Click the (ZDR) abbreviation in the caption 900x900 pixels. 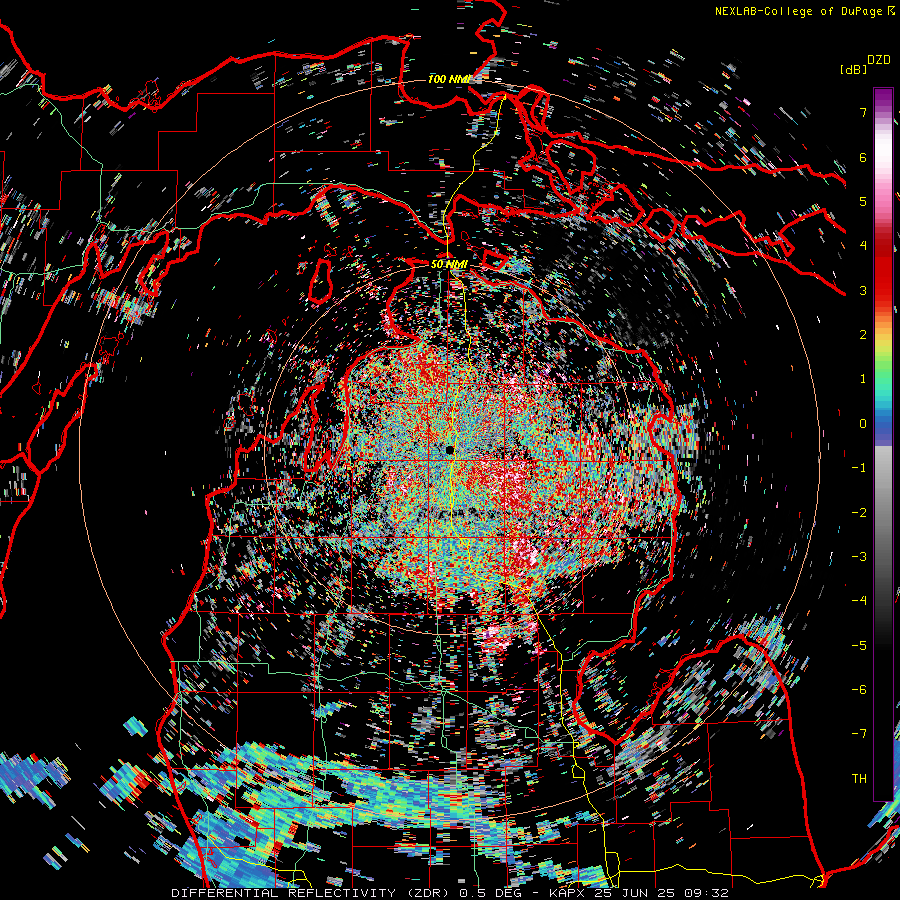(430, 893)
